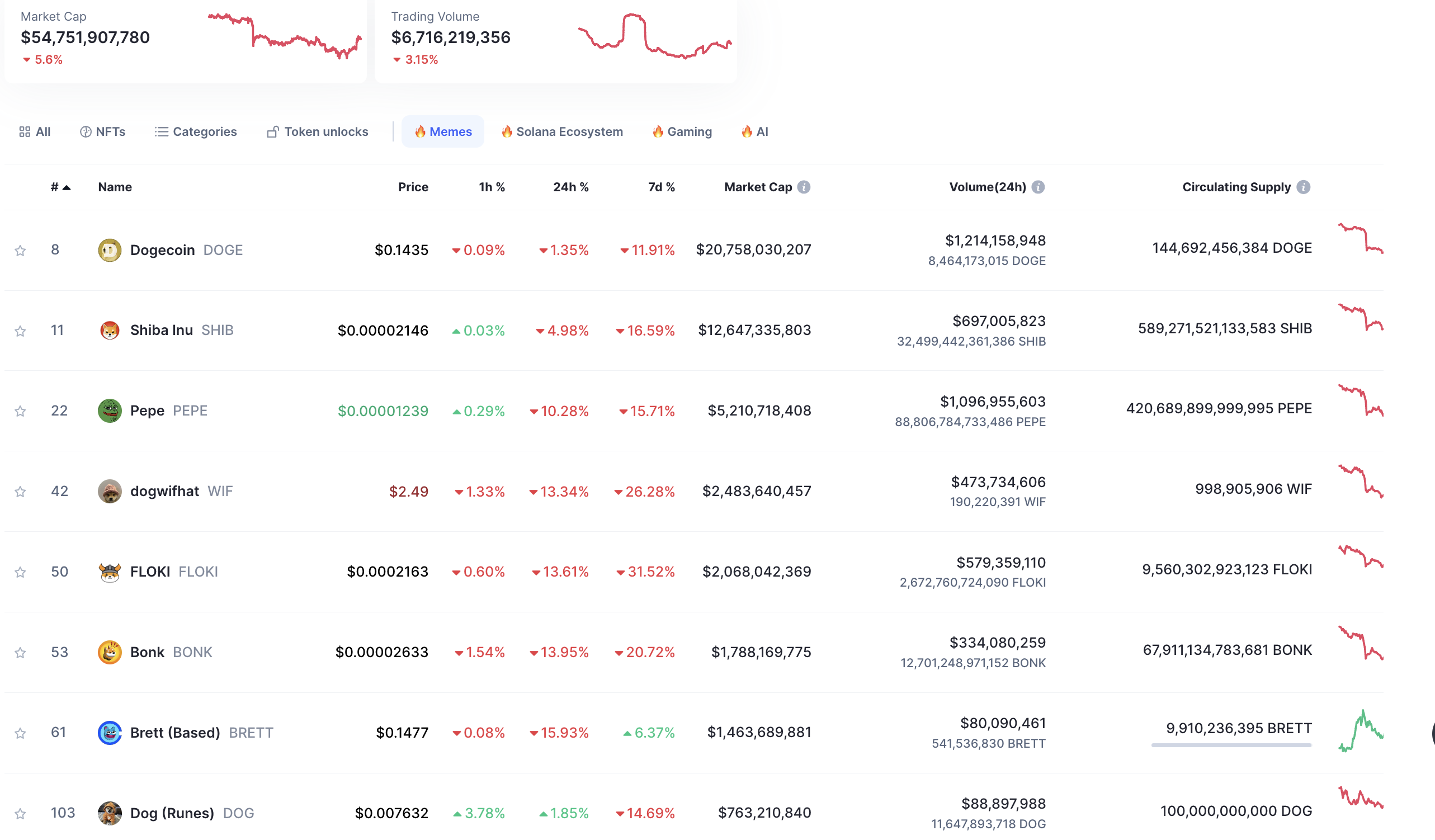The image size is (1435, 840).
Task: Click the Shiba Inu coin logo
Action: pos(110,331)
